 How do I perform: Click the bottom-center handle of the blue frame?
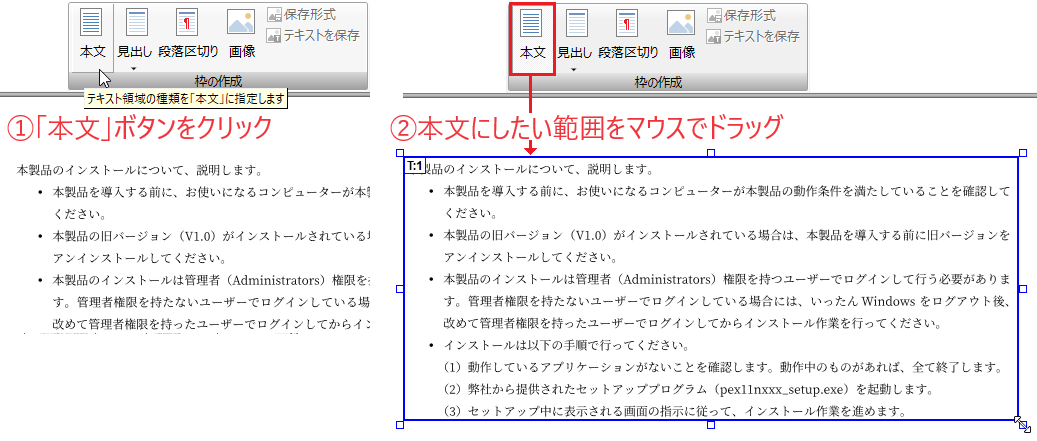(x=711, y=424)
